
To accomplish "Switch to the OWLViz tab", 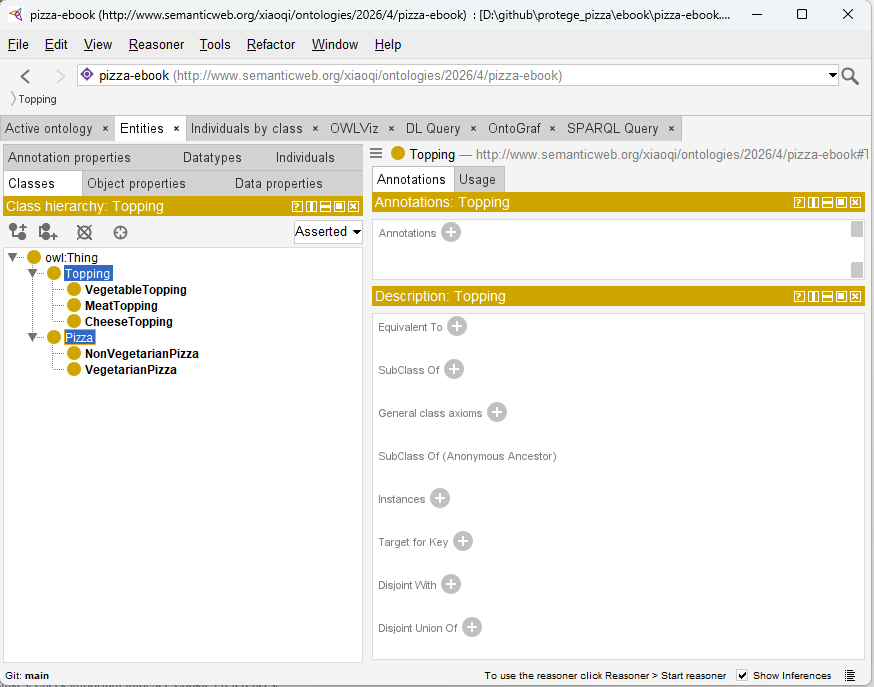I will click(x=354, y=129).
